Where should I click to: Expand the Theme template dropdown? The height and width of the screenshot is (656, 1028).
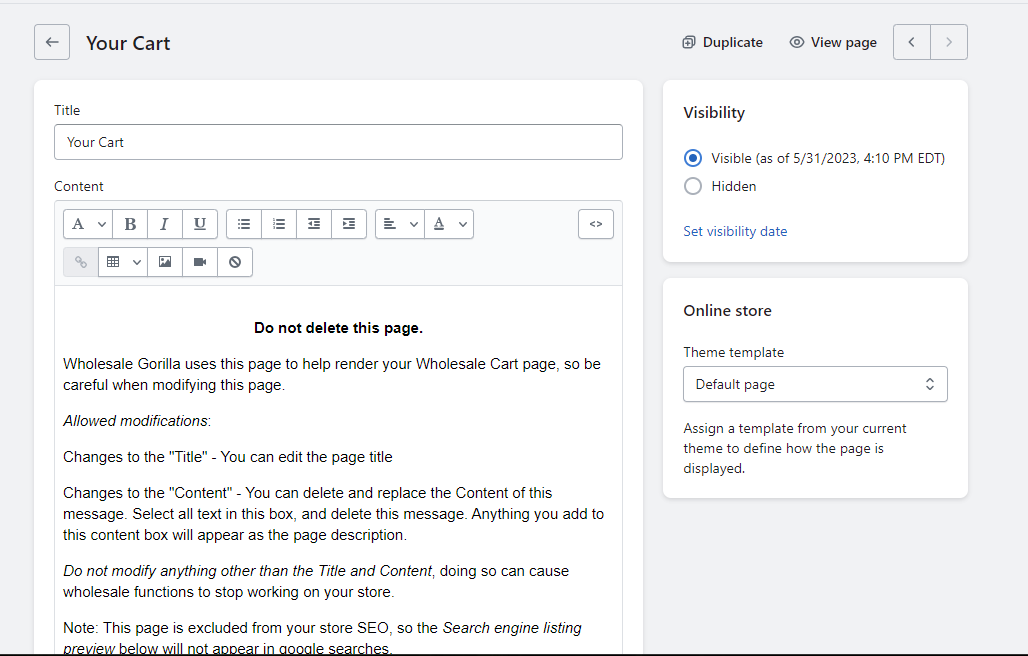click(815, 384)
